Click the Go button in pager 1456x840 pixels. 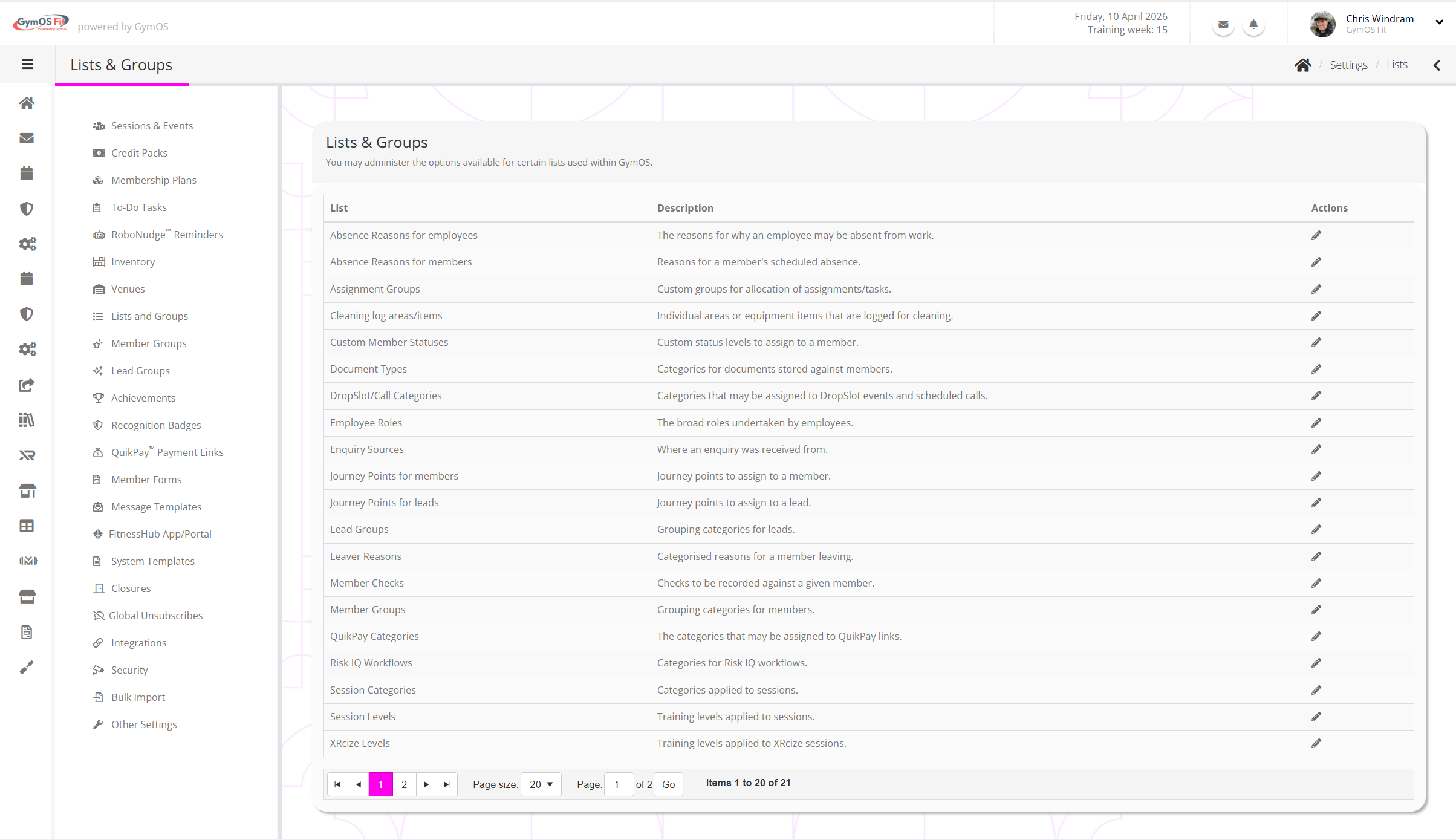[x=668, y=784]
